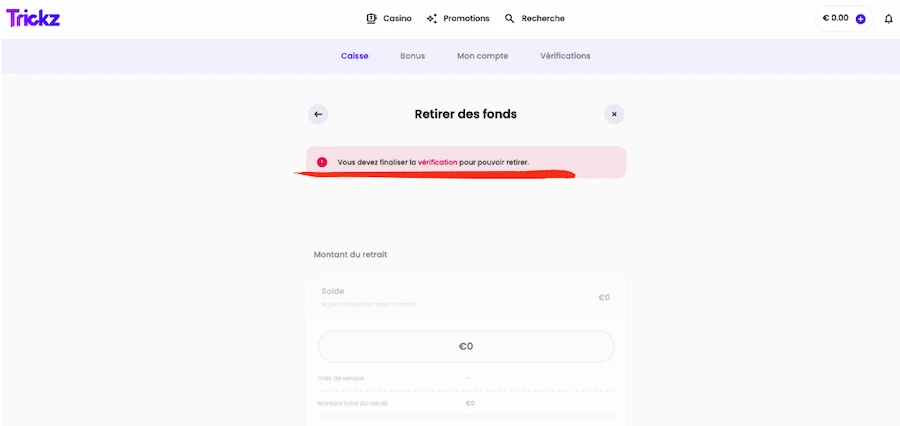Switch to the Caisse tab
The width and height of the screenshot is (900, 426).
click(354, 56)
